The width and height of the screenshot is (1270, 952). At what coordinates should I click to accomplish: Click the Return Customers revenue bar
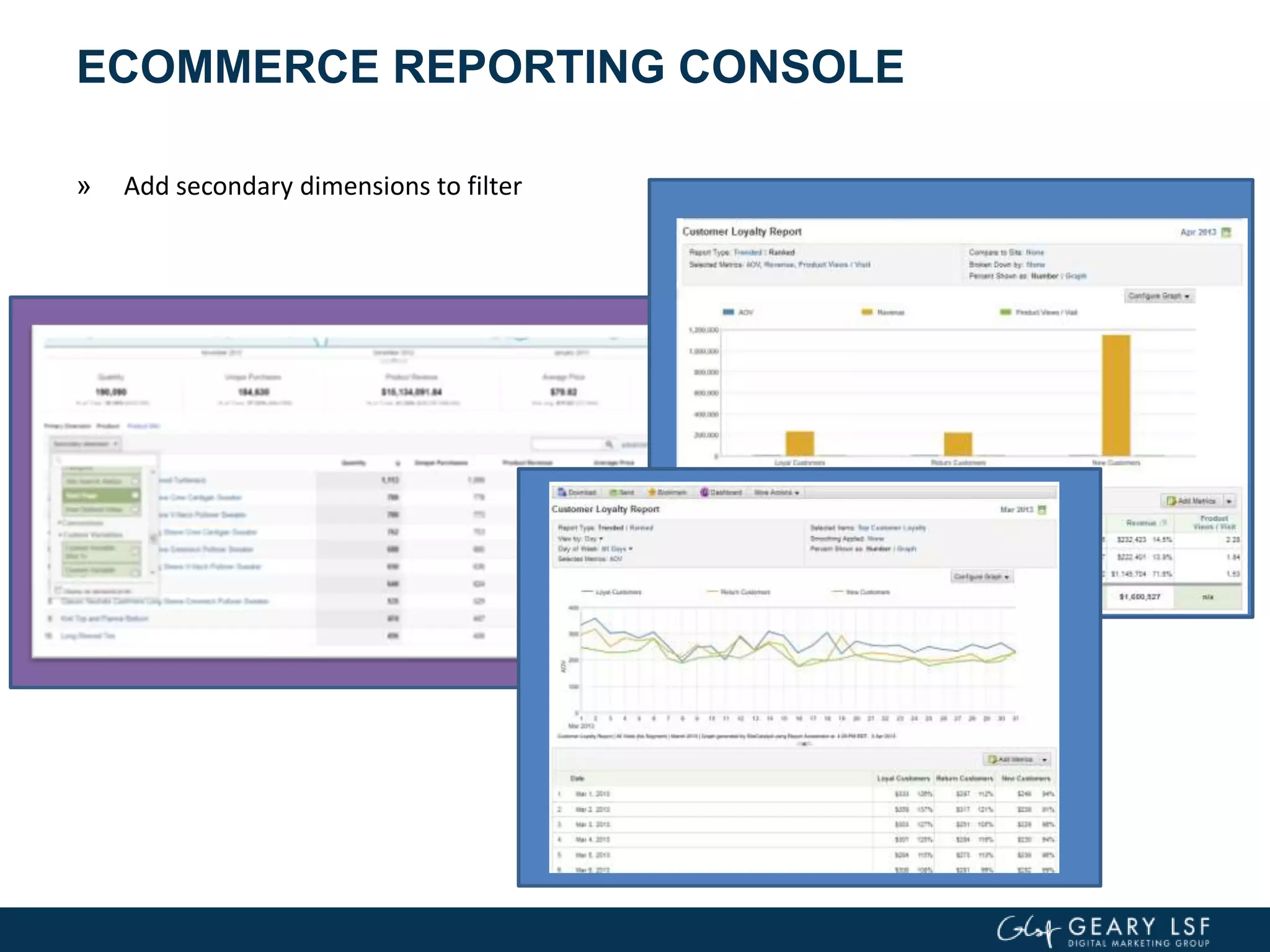coord(958,444)
